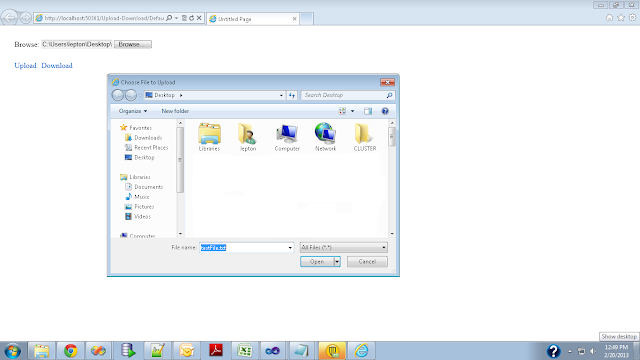The width and height of the screenshot is (640, 360).
Task: Click New folder in dialog toolbar
Action: click(x=175, y=111)
